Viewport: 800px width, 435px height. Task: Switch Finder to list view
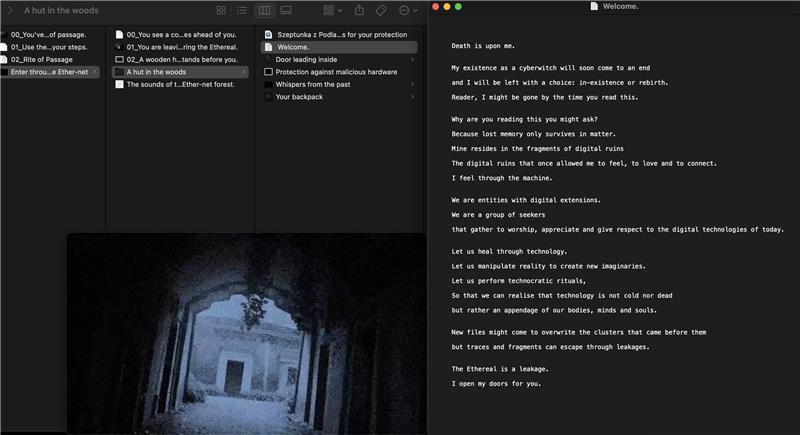[242, 10]
